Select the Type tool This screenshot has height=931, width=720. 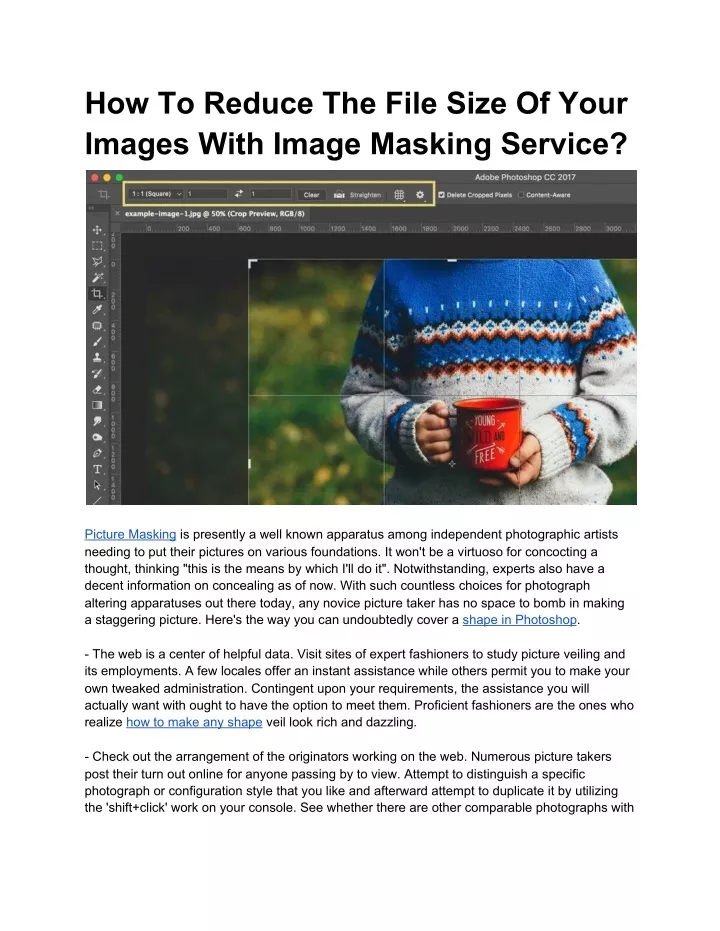97,470
